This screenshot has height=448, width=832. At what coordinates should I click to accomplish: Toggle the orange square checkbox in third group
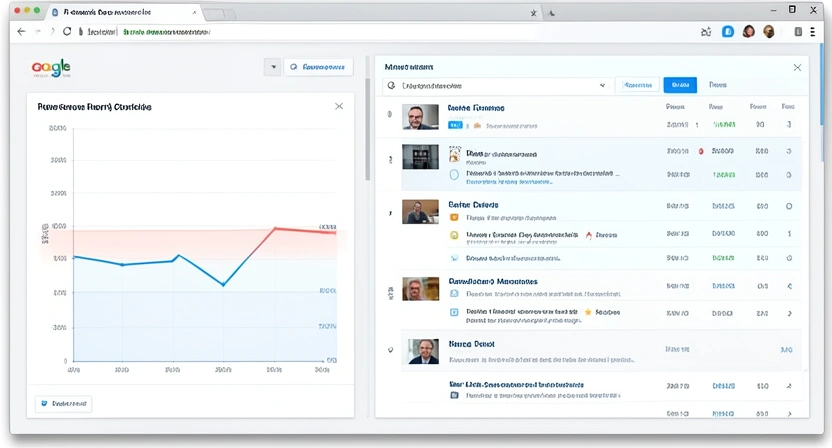click(454, 216)
